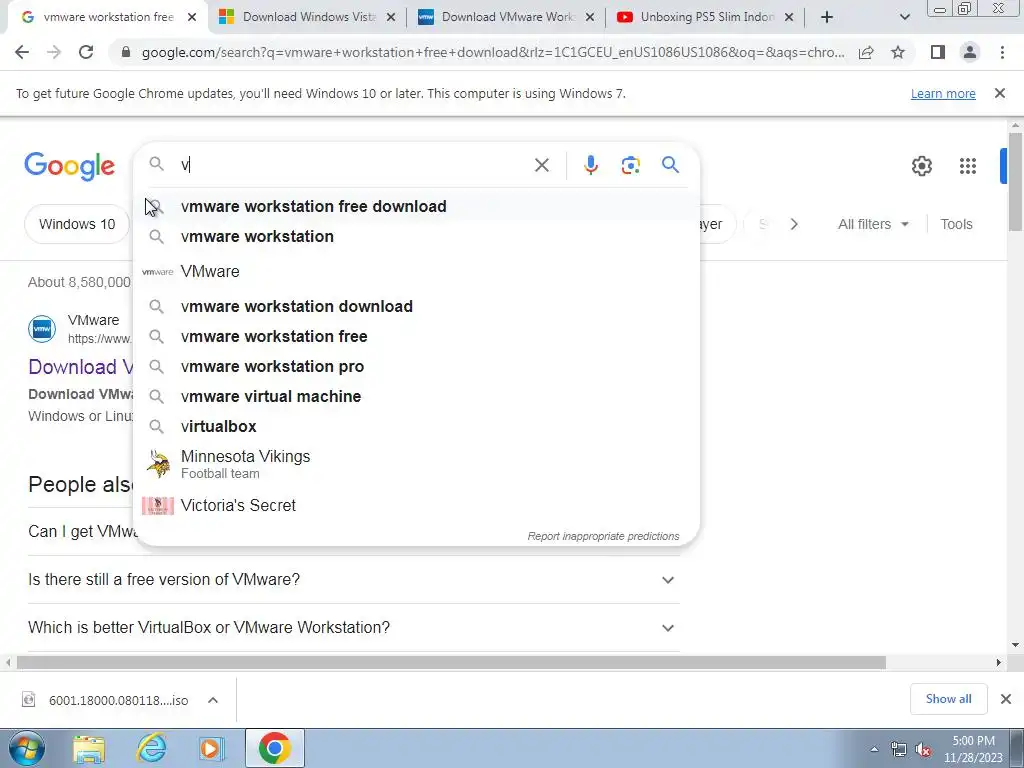This screenshot has height=768, width=1024.
Task: Bookmark this tab with the star icon
Action: click(898, 52)
